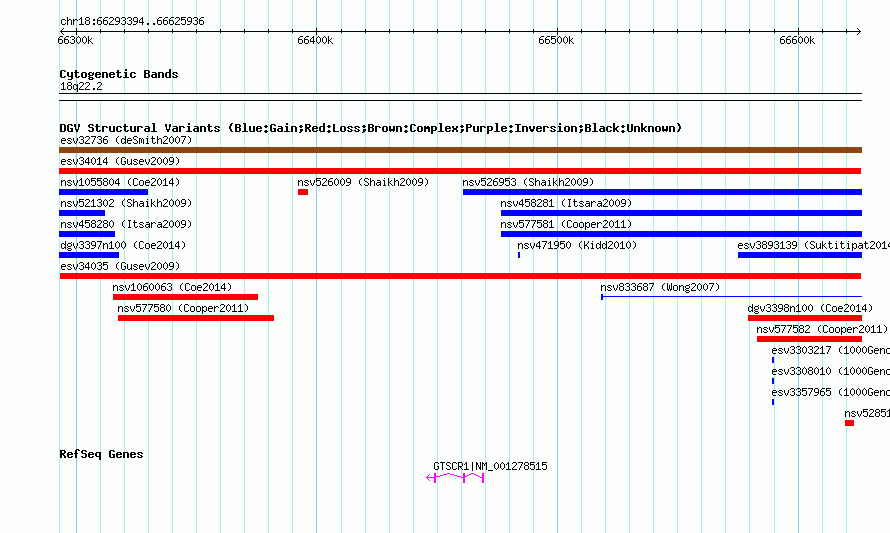Select the nsv577580 (Cooper2011) red bar
890x533 pixels.
pyautogui.click(x=196, y=318)
